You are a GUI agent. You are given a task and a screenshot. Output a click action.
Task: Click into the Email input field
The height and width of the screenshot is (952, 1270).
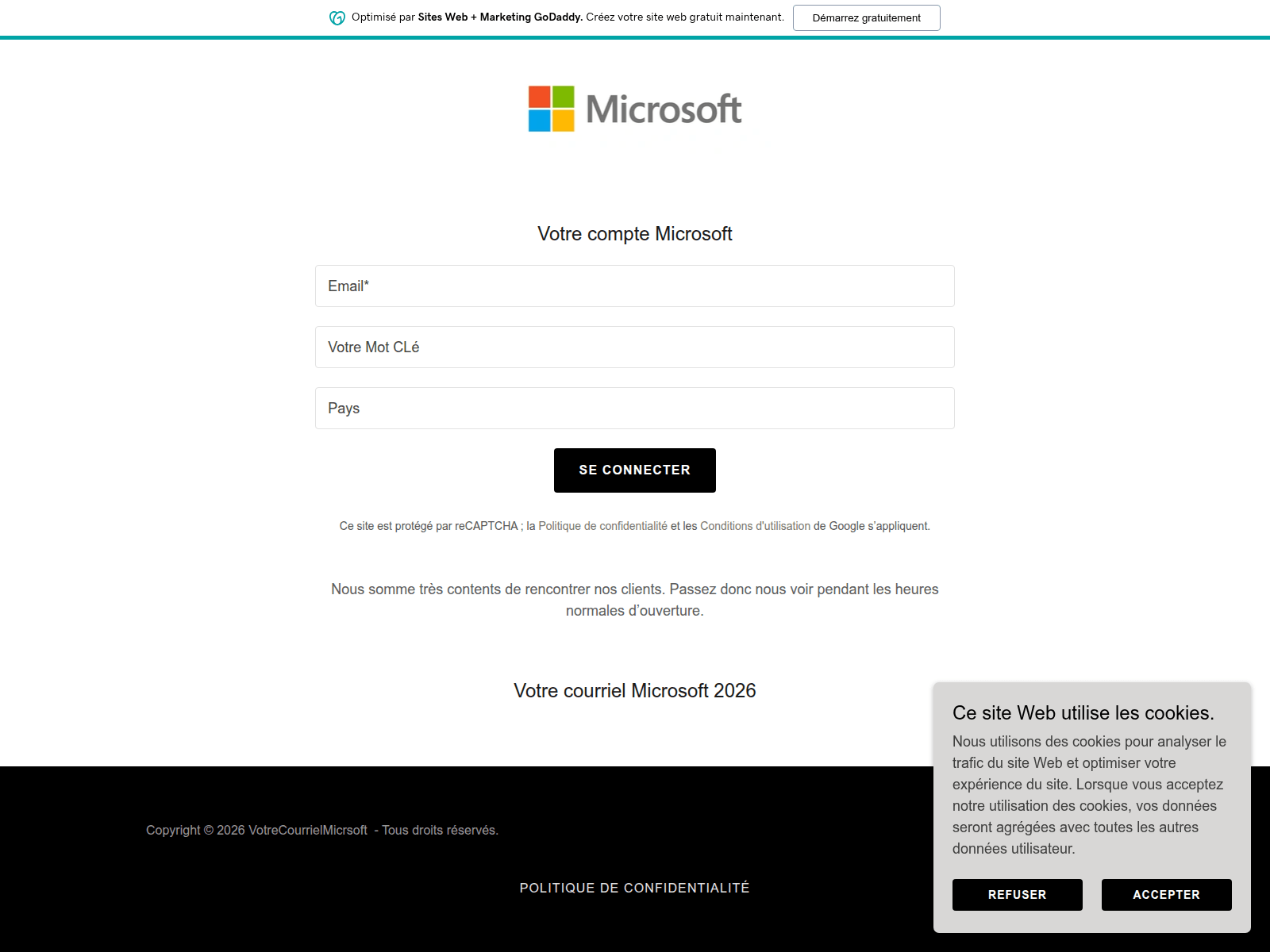coord(634,286)
